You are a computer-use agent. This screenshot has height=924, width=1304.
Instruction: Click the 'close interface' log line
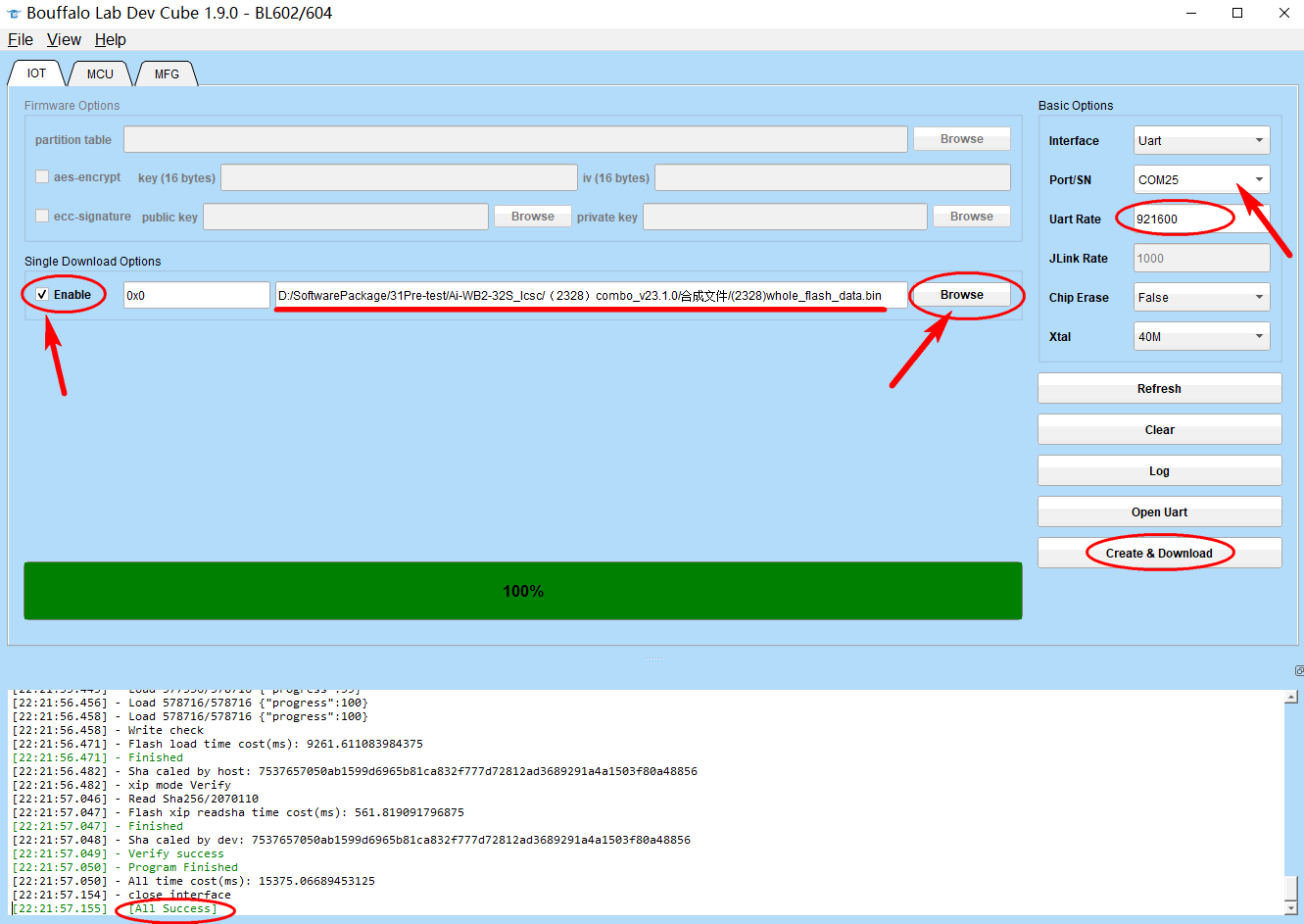pyautogui.click(x=121, y=895)
